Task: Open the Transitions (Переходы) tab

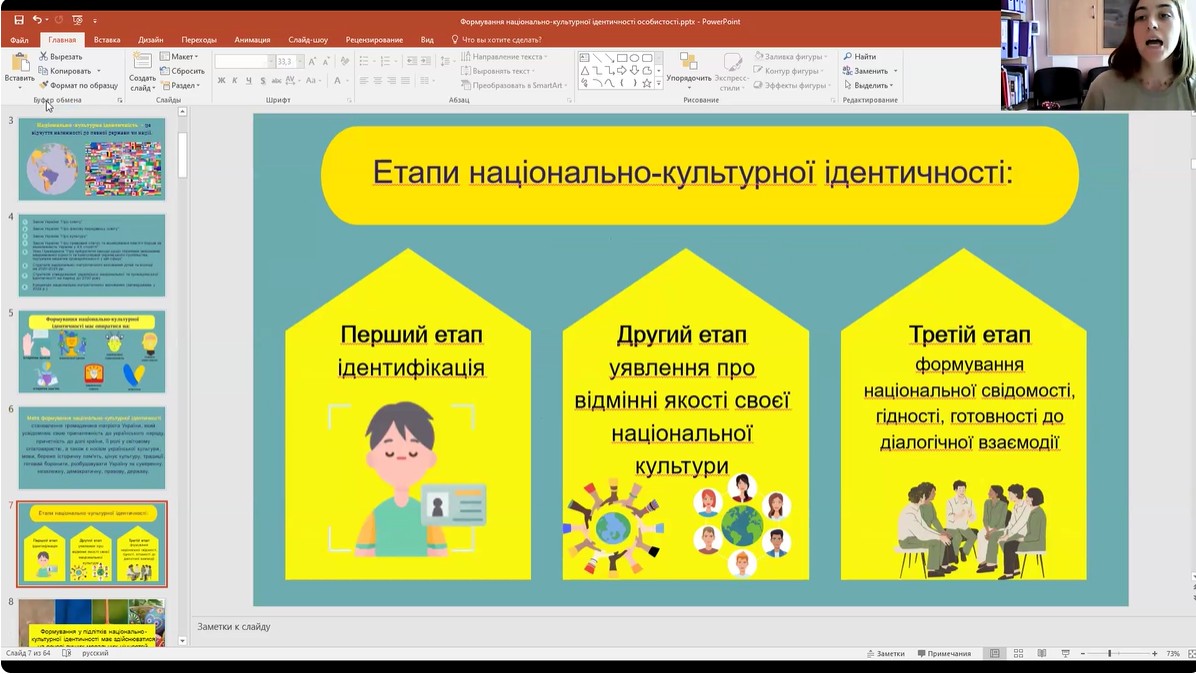Action: [x=198, y=40]
